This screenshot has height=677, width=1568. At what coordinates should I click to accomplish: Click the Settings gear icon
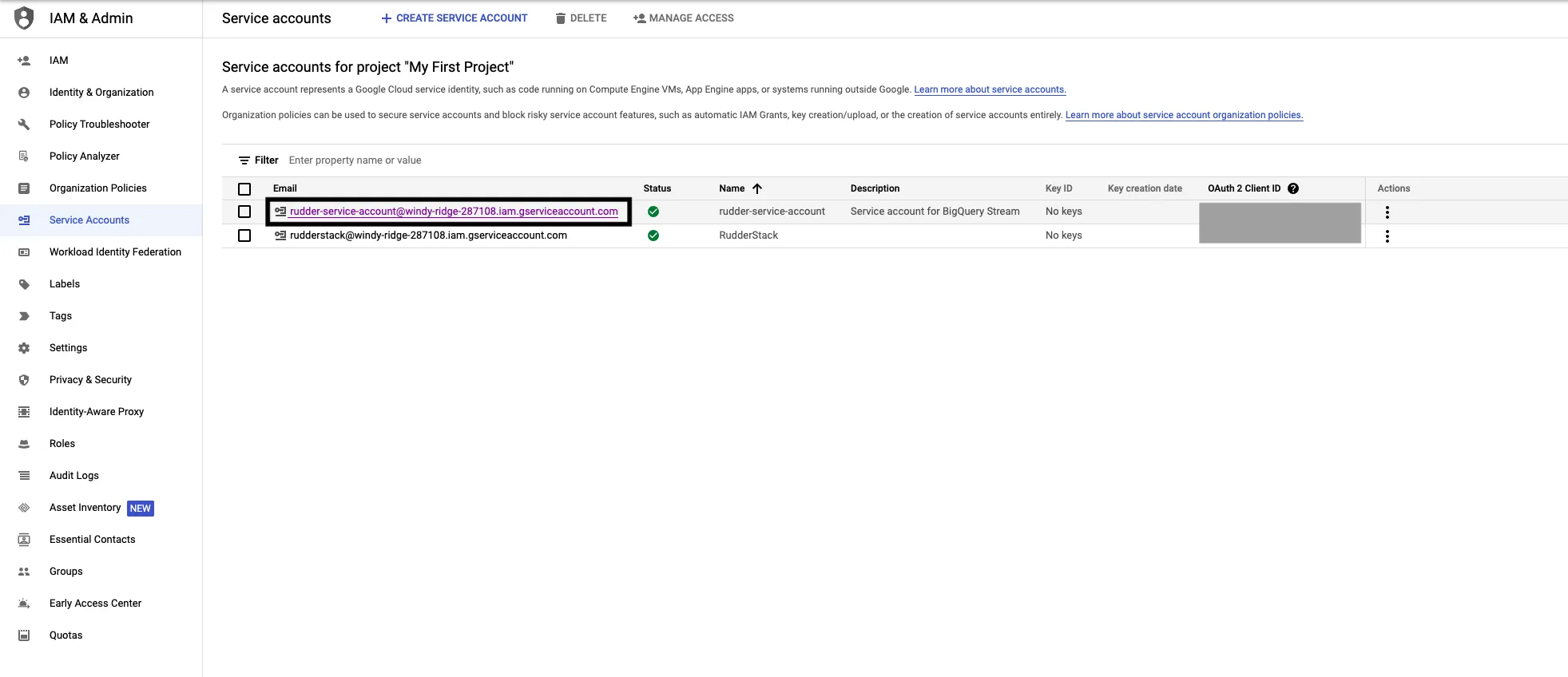[24, 348]
